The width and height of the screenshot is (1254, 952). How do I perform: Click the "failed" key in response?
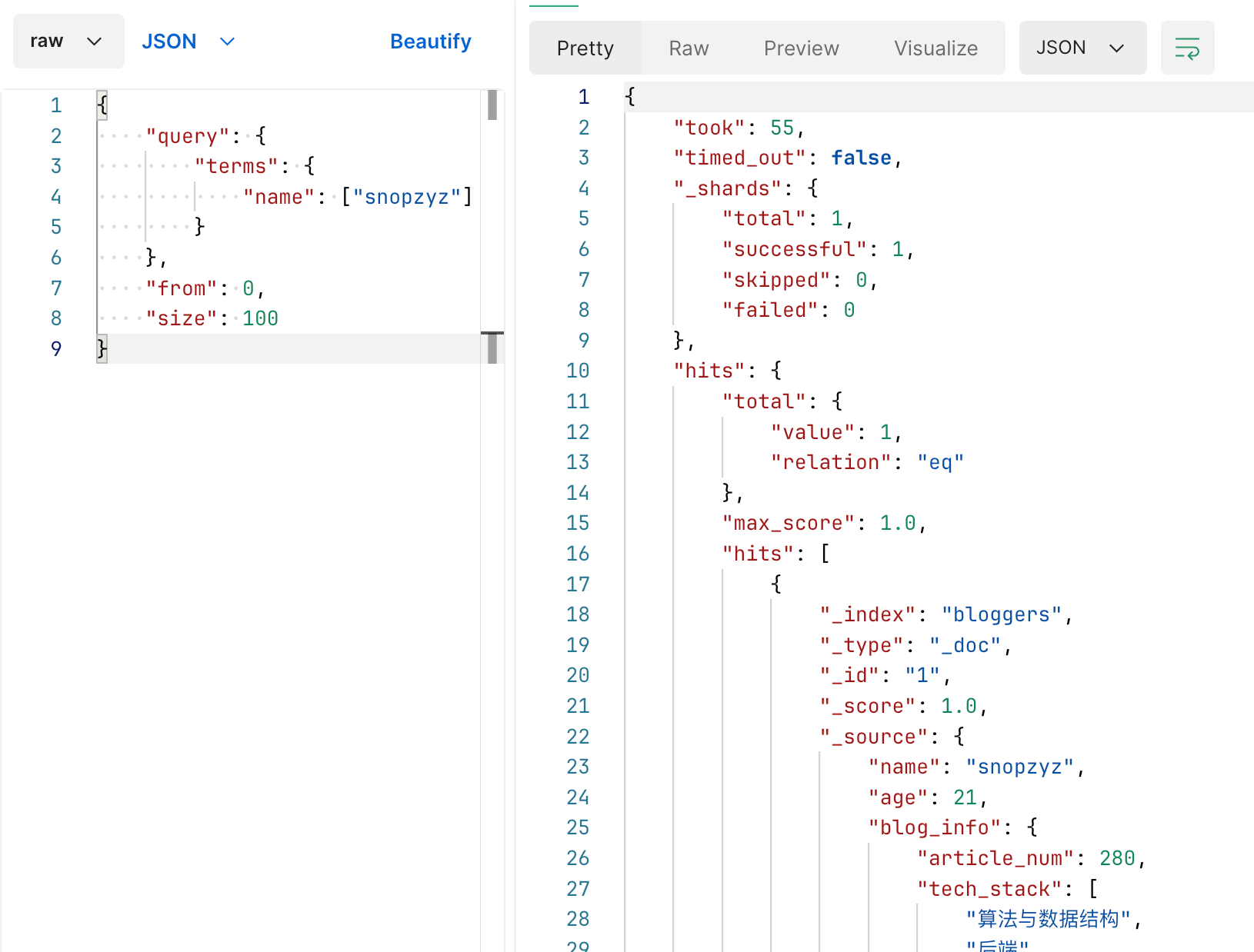(770, 310)
